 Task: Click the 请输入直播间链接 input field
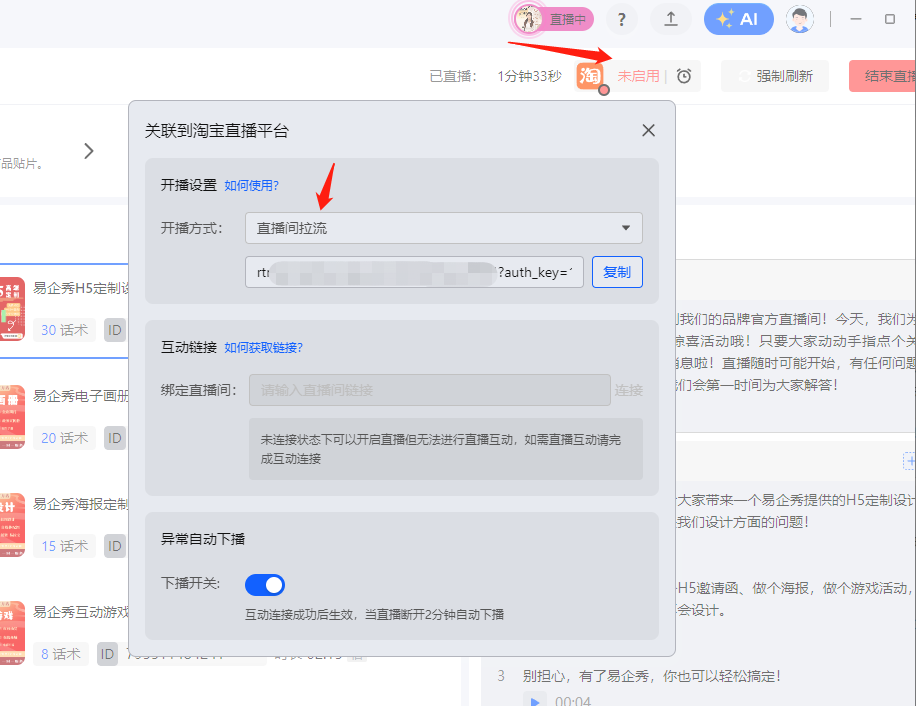pyautogui.click(x=429, y=390)
